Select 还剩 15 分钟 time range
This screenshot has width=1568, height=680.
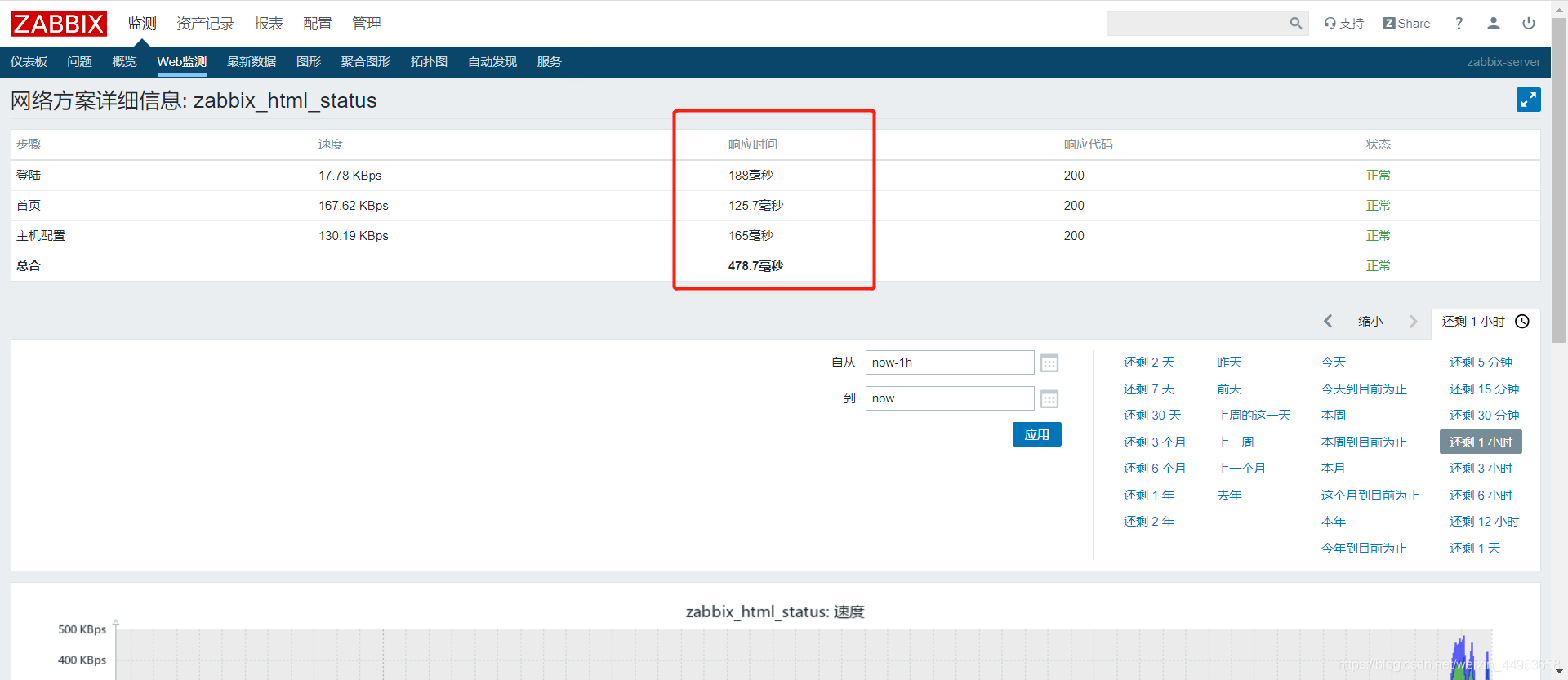[1485, 389]
